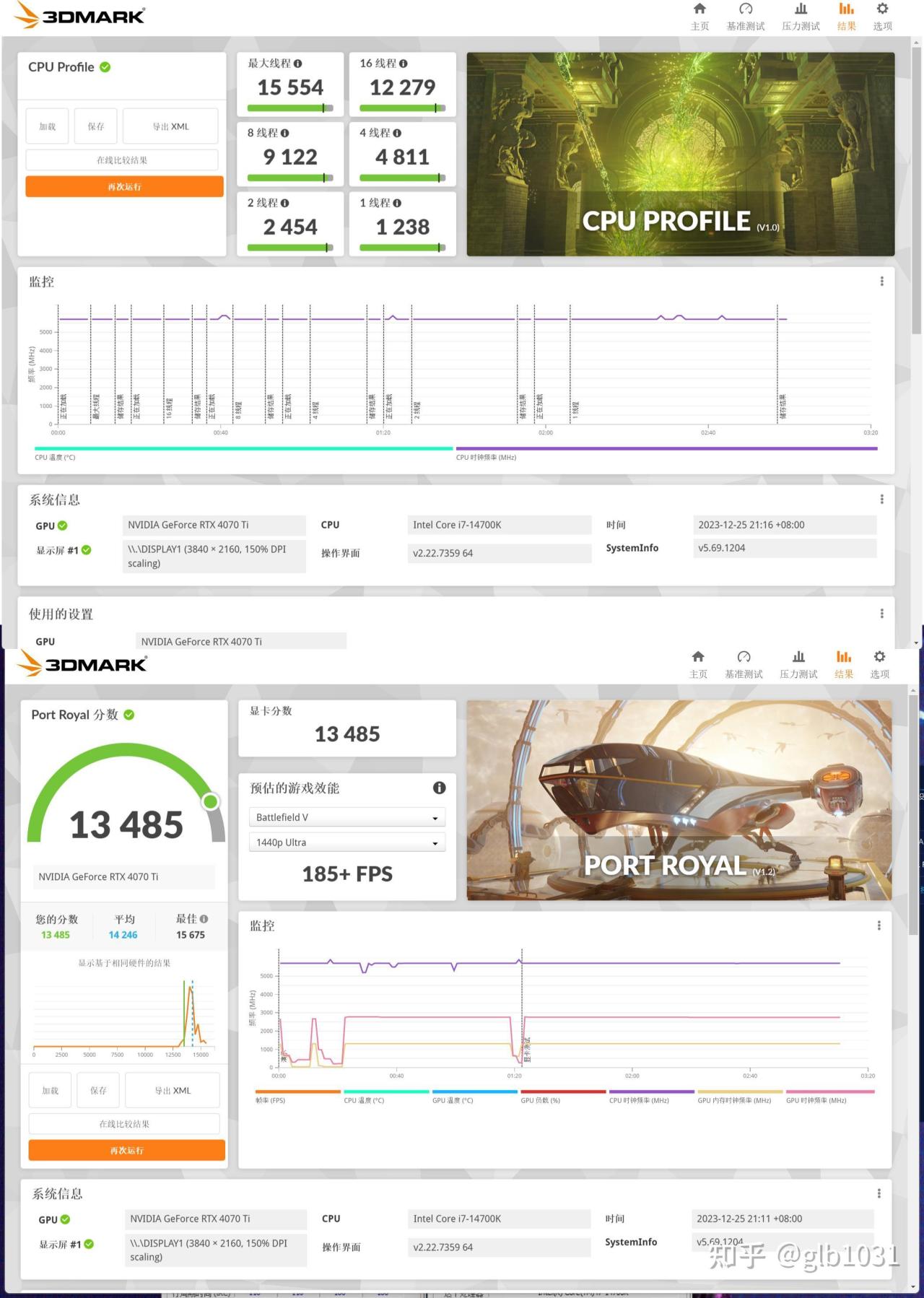
Task: Click the 显卡分数 value 13 485
Action: (347, 734)
